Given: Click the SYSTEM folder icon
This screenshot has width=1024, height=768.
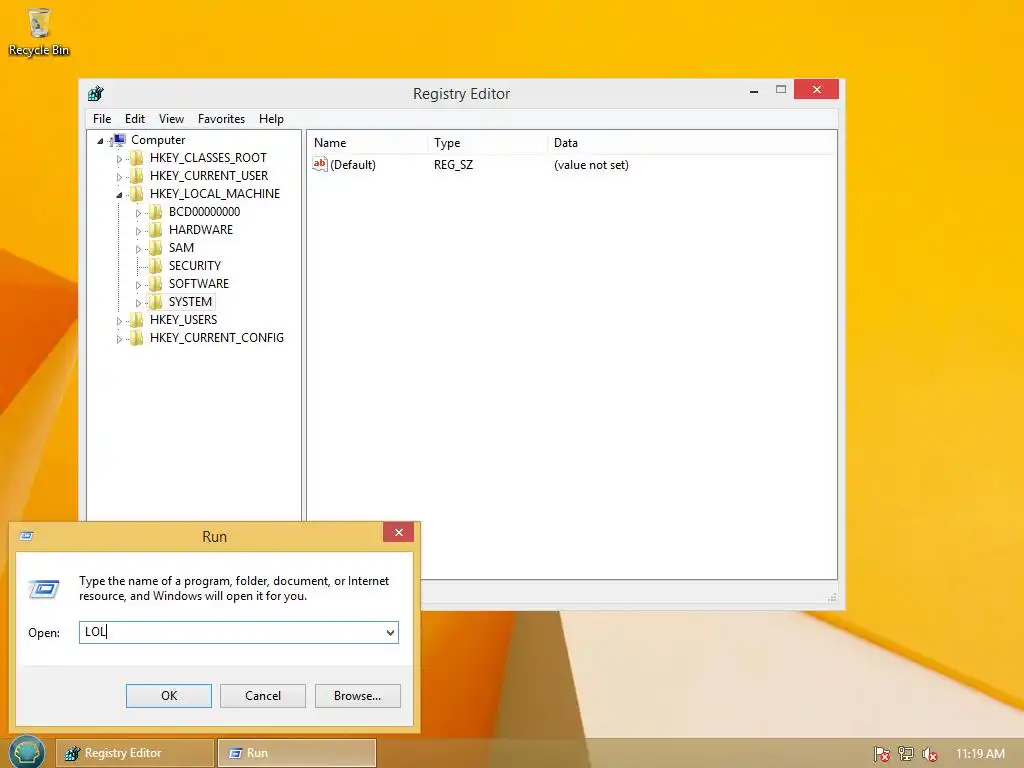Looking at the screenshot, I should [x=155, y=302].
